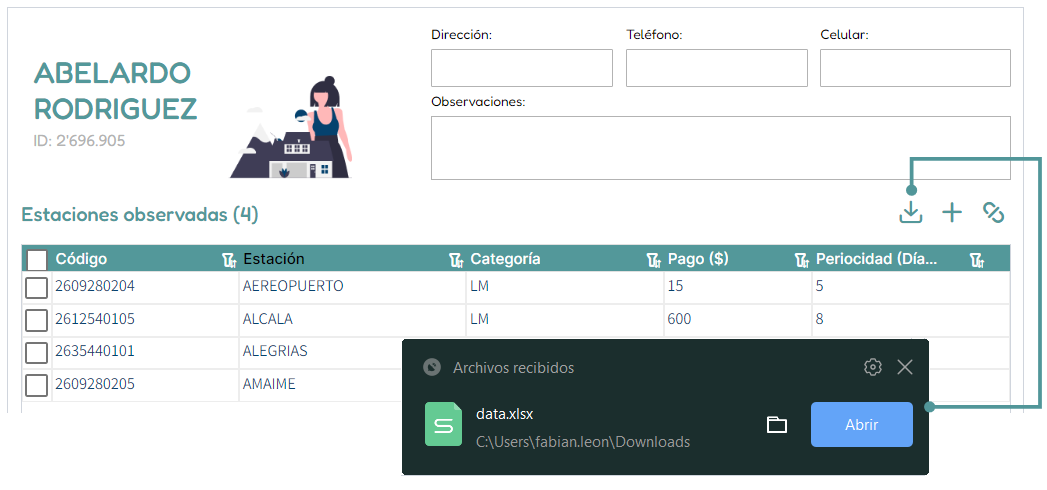Add a new station with plus icon
This screenshot has width=1047, height=490.
[x=952, y=213]
